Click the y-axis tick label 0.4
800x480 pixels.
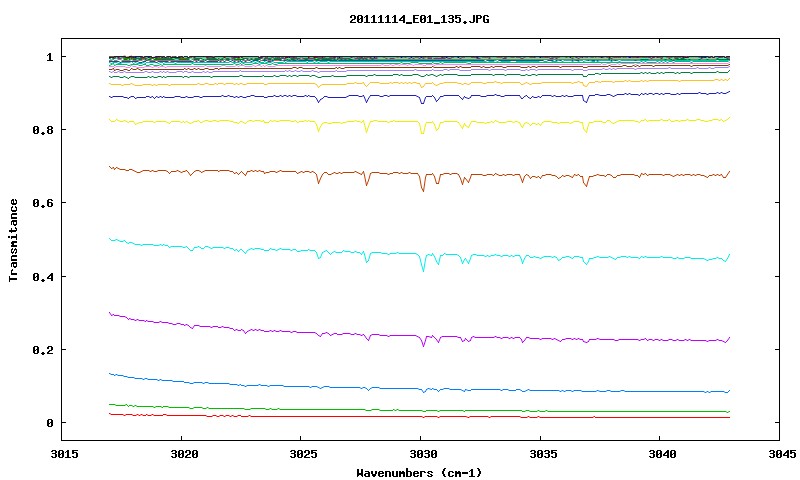point(43,276)
